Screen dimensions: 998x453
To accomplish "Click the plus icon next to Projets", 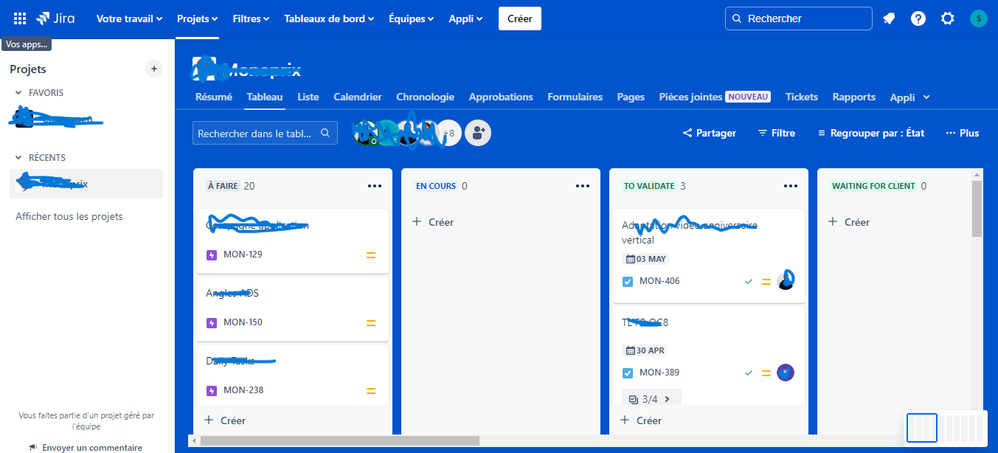I will [154, 69].
